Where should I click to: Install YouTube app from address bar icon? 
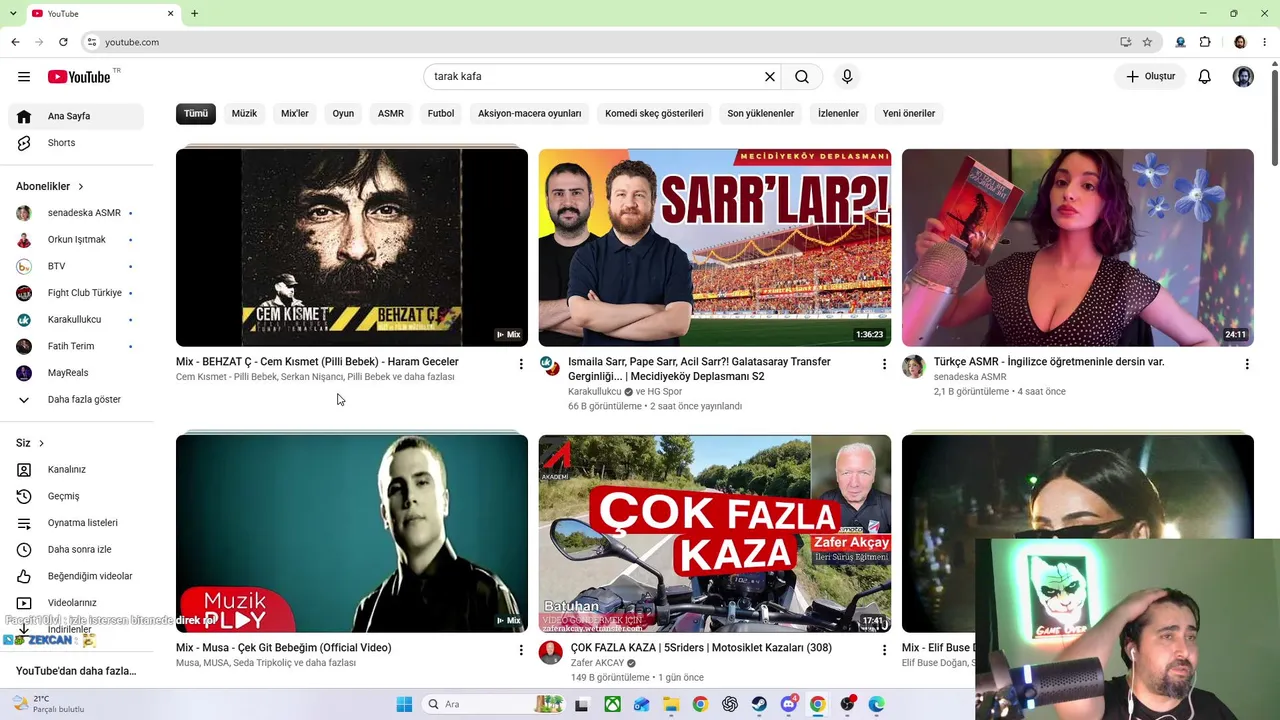click(1126, 42)
